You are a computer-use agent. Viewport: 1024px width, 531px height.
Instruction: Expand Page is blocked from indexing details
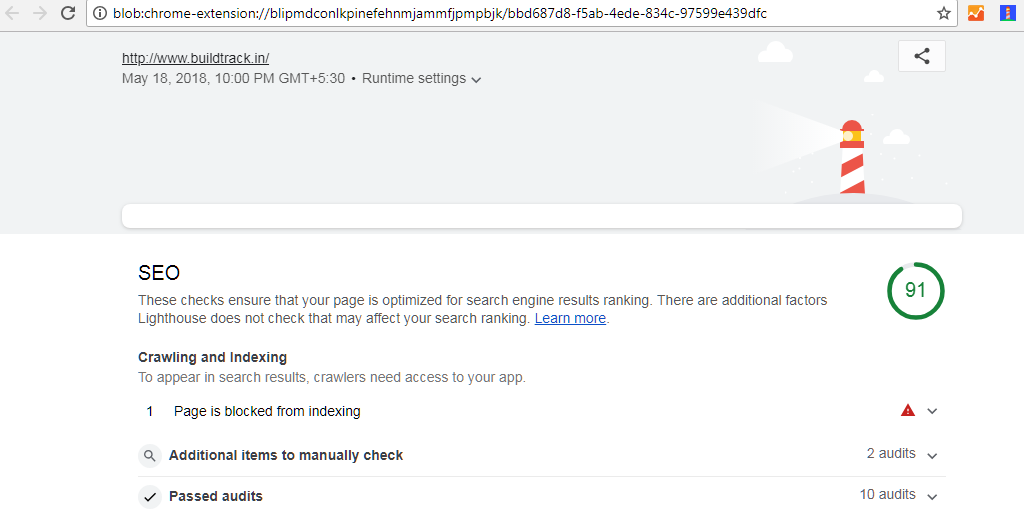click(x=932, y=411)
